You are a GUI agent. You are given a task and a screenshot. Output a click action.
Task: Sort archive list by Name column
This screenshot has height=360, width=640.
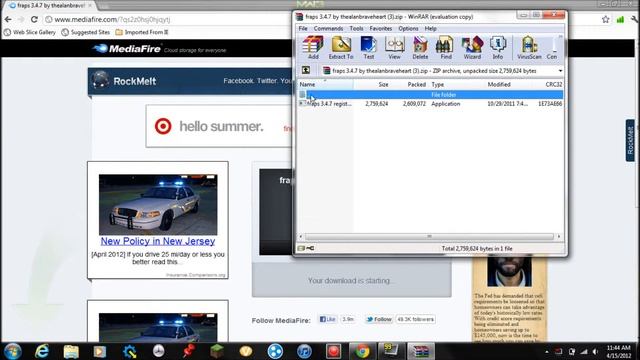[x=325, y=84]
